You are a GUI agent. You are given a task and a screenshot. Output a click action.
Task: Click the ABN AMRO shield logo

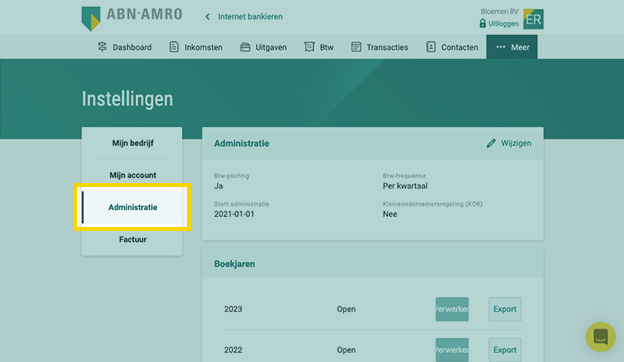point(91,18)
